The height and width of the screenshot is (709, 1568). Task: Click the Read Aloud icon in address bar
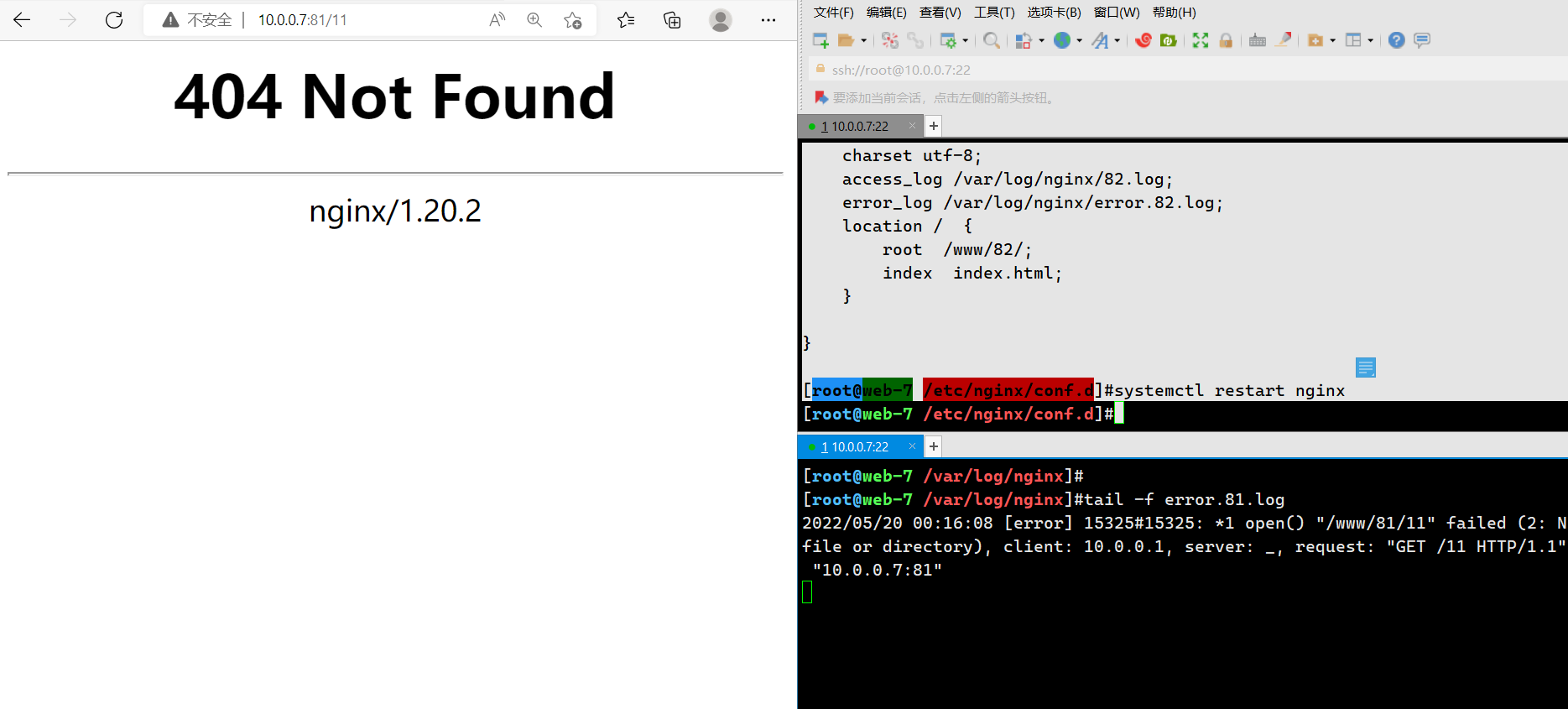point(497,20)
